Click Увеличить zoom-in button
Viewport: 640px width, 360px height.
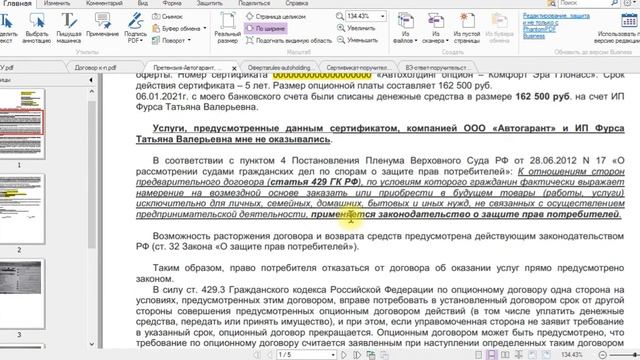coord(356,28)
